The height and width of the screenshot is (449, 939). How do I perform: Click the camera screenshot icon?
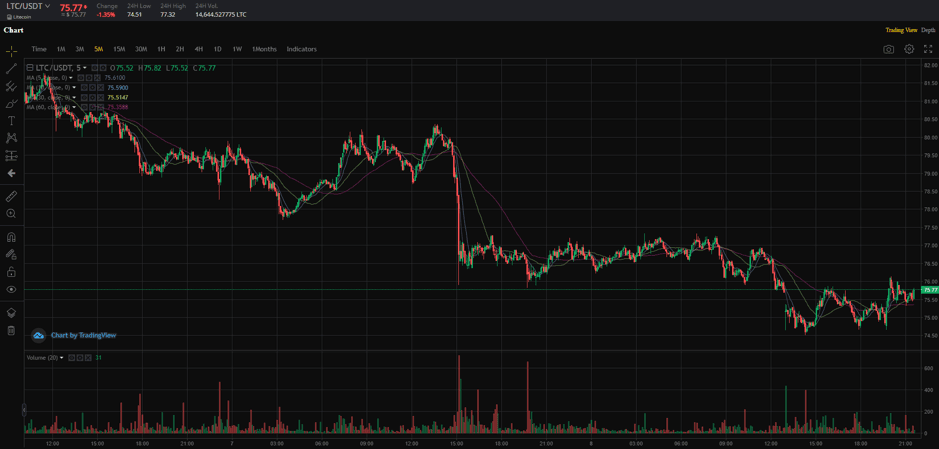[x=888, y=49]
